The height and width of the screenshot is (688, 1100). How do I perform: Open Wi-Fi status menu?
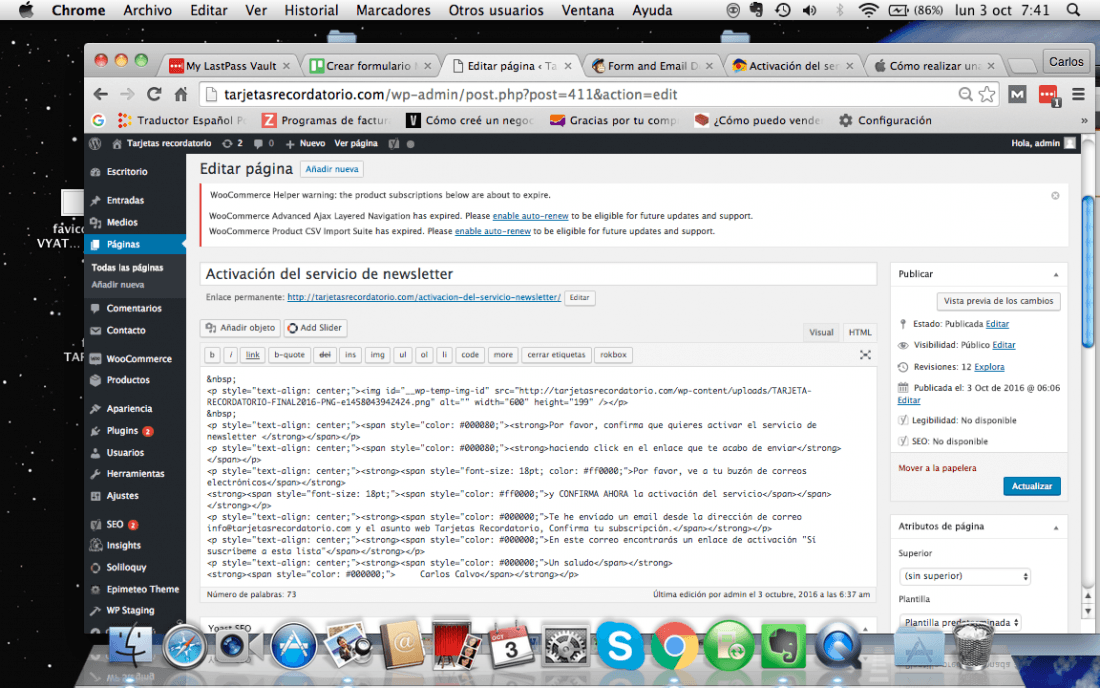[x=868, y=10]
